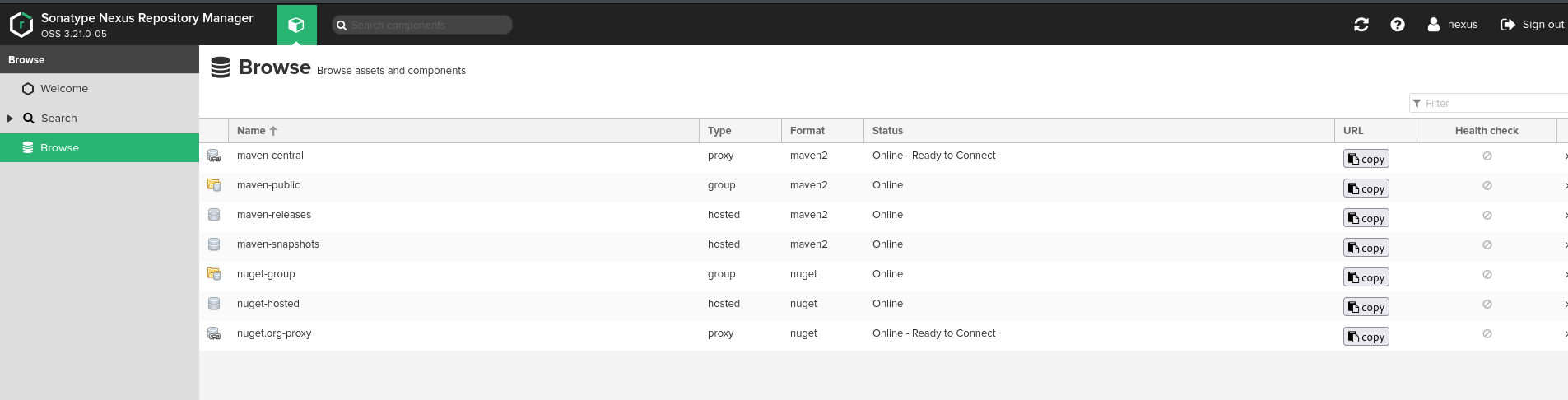Click the health check icon for maven-releases
Image resolution: width=1568 pixels, height=400 pixels.
point(1487,215)
